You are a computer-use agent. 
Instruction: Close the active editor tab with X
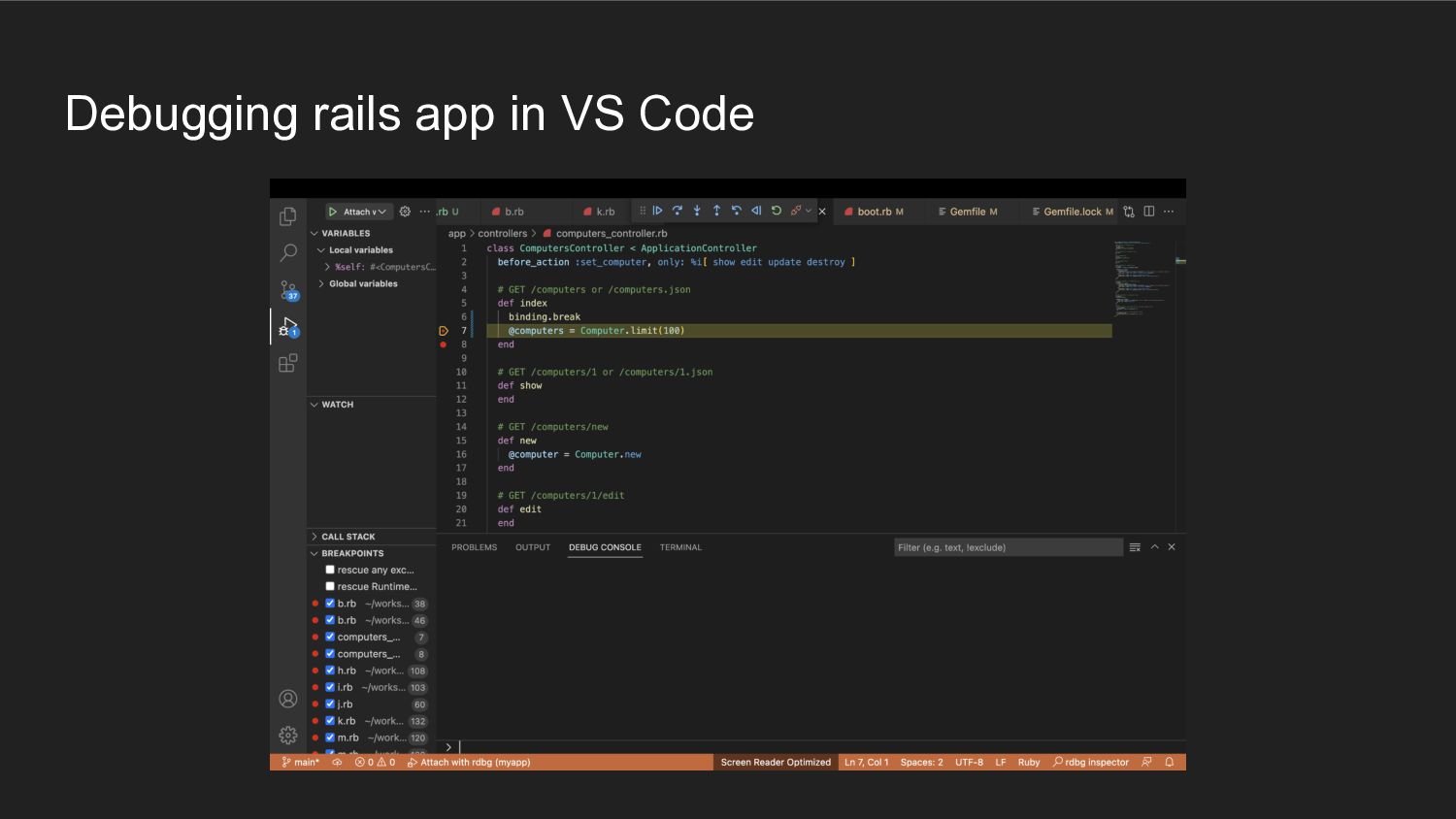tap(822, 212)
